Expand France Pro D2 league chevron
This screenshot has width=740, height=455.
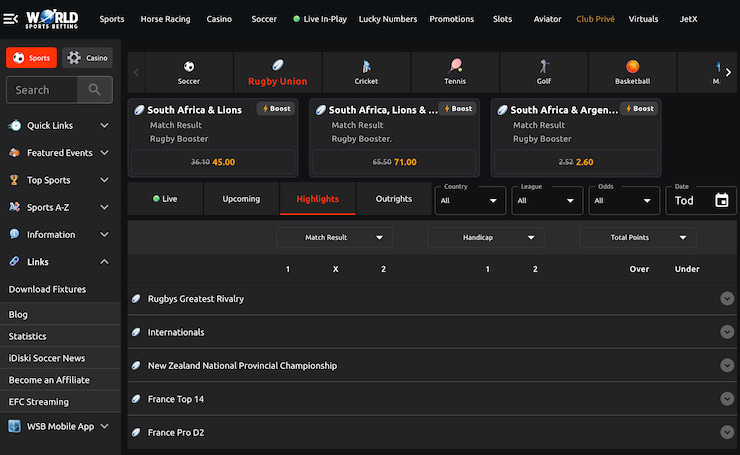click(727, 432)
